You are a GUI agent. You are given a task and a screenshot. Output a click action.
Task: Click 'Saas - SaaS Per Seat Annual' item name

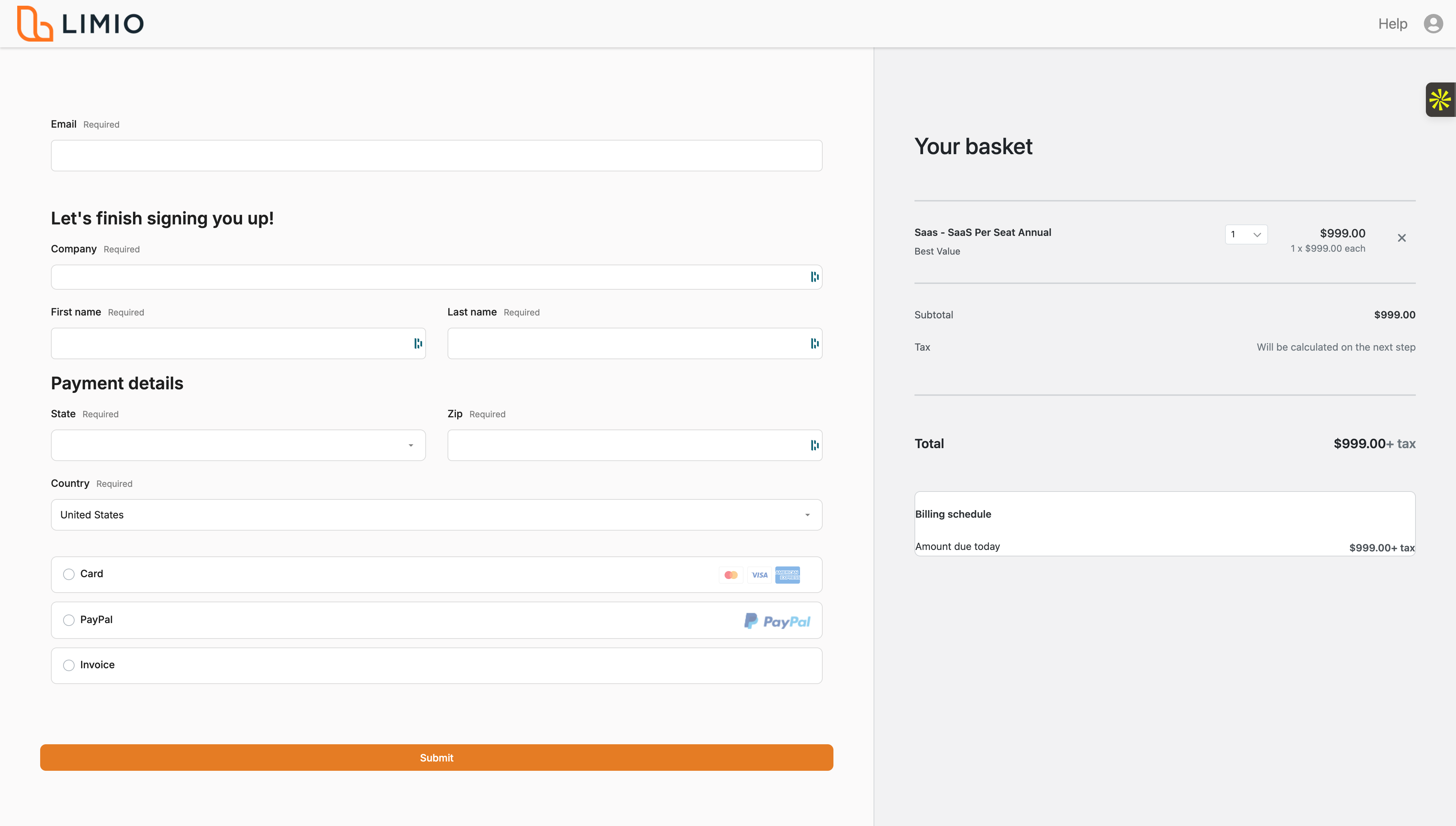983,233
